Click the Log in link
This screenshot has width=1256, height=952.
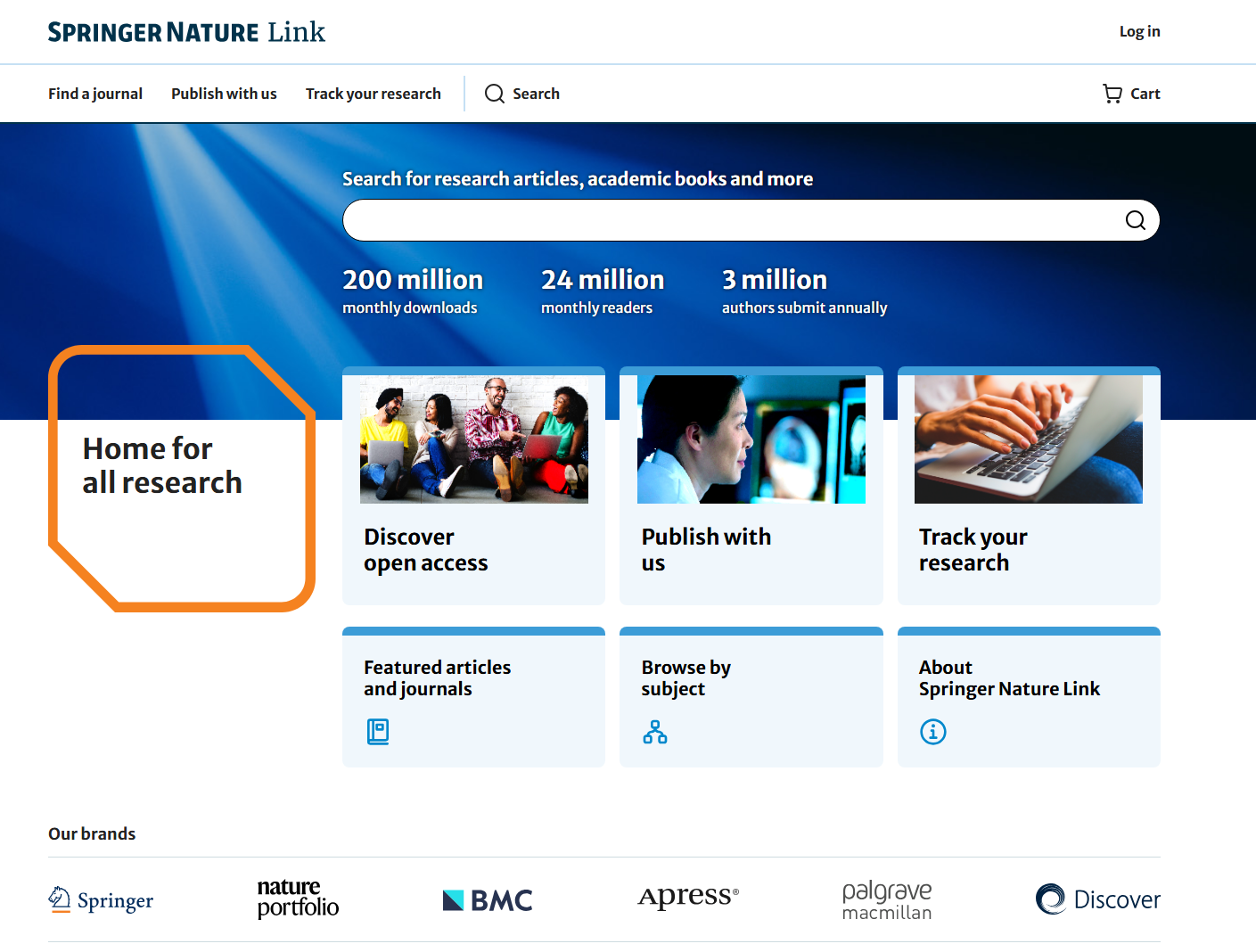coord(1139,31)
